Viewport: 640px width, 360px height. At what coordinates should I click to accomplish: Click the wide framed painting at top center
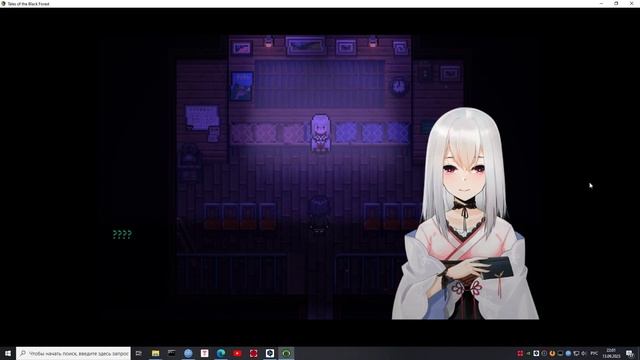coord(306,45)
